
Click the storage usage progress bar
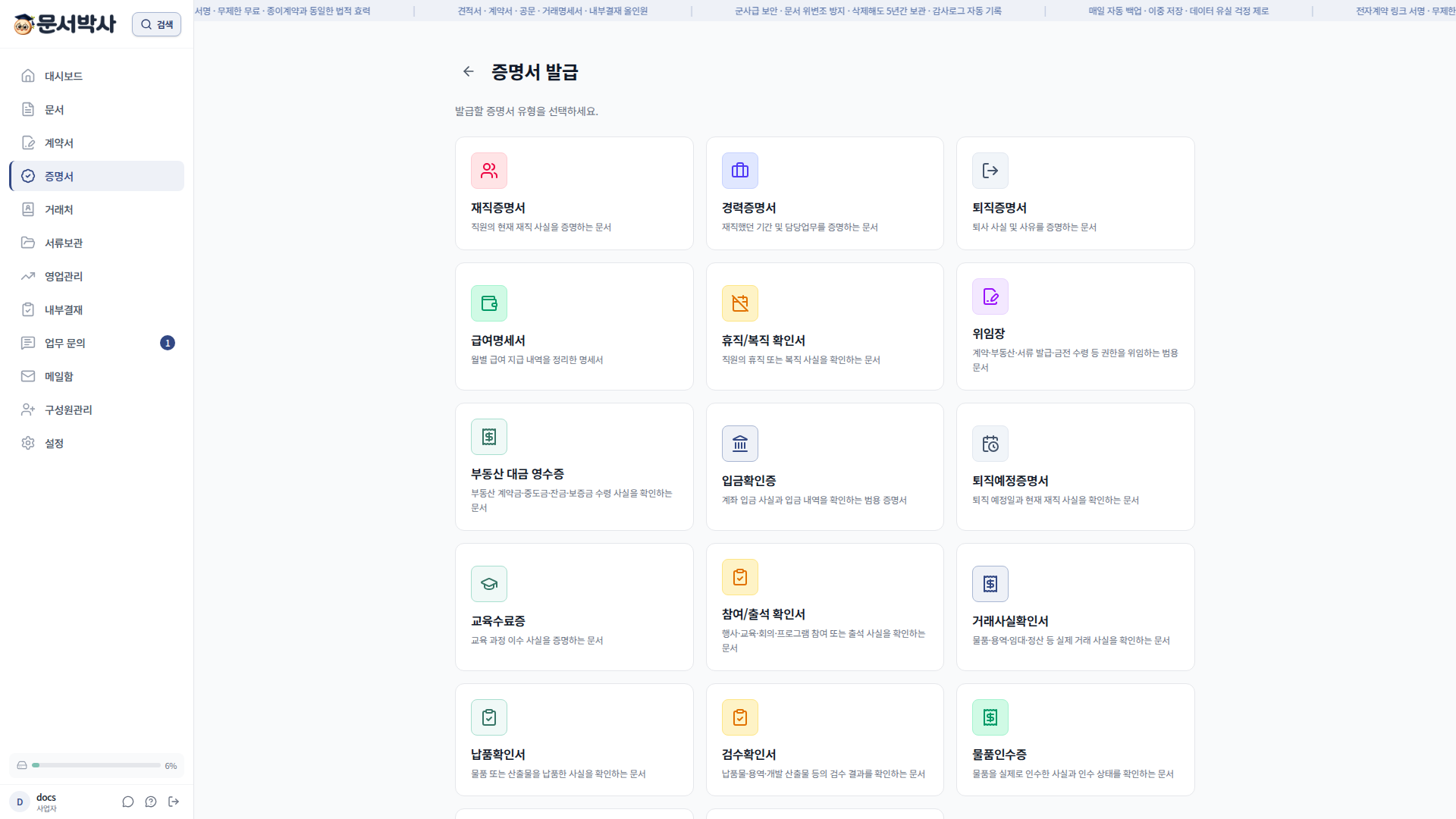(x=96, y=765)
